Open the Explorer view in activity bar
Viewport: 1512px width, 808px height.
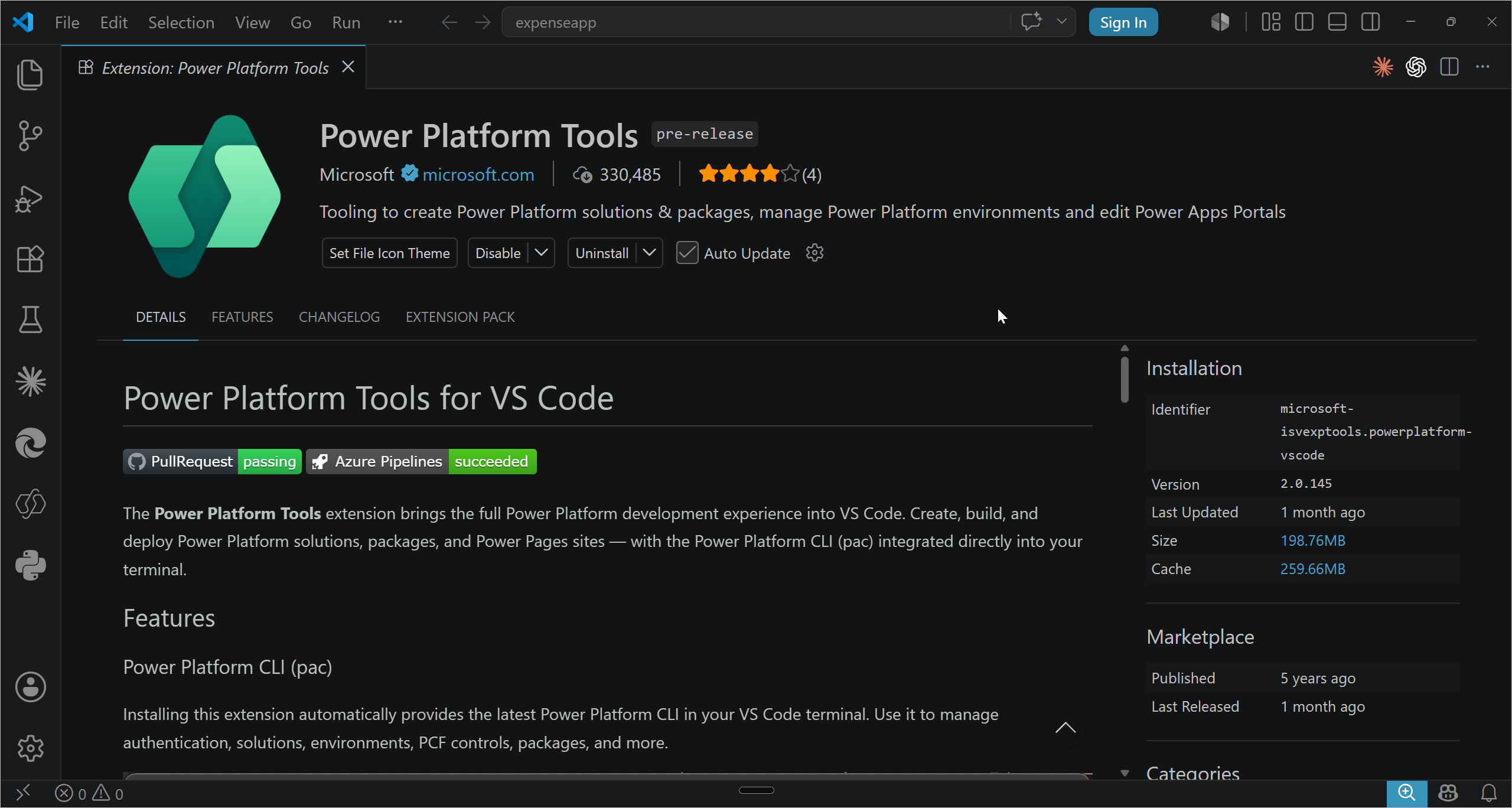[x=30, y=74]
